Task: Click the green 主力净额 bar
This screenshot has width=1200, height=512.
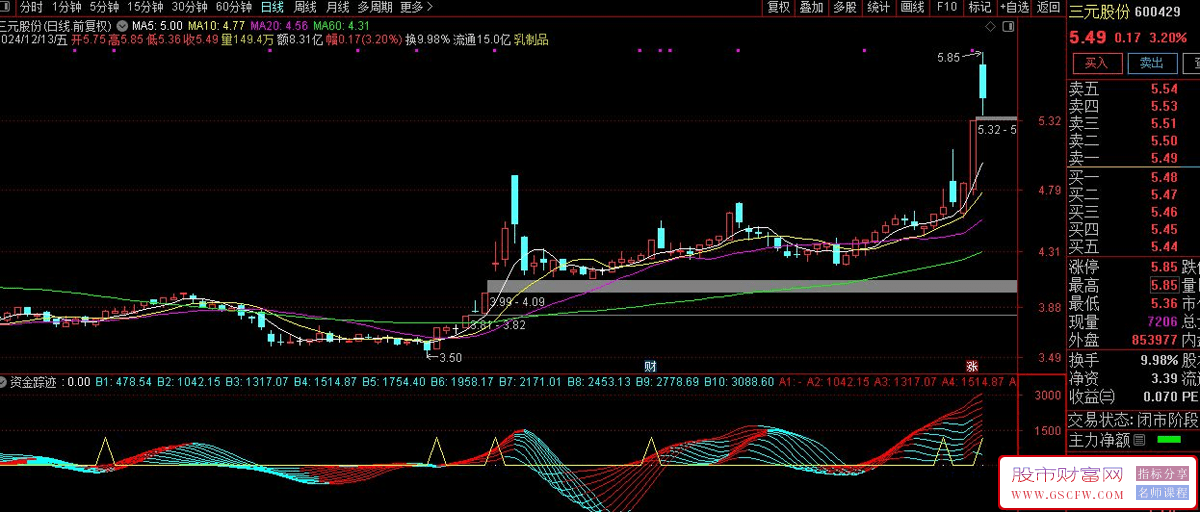Action: 1168,438
